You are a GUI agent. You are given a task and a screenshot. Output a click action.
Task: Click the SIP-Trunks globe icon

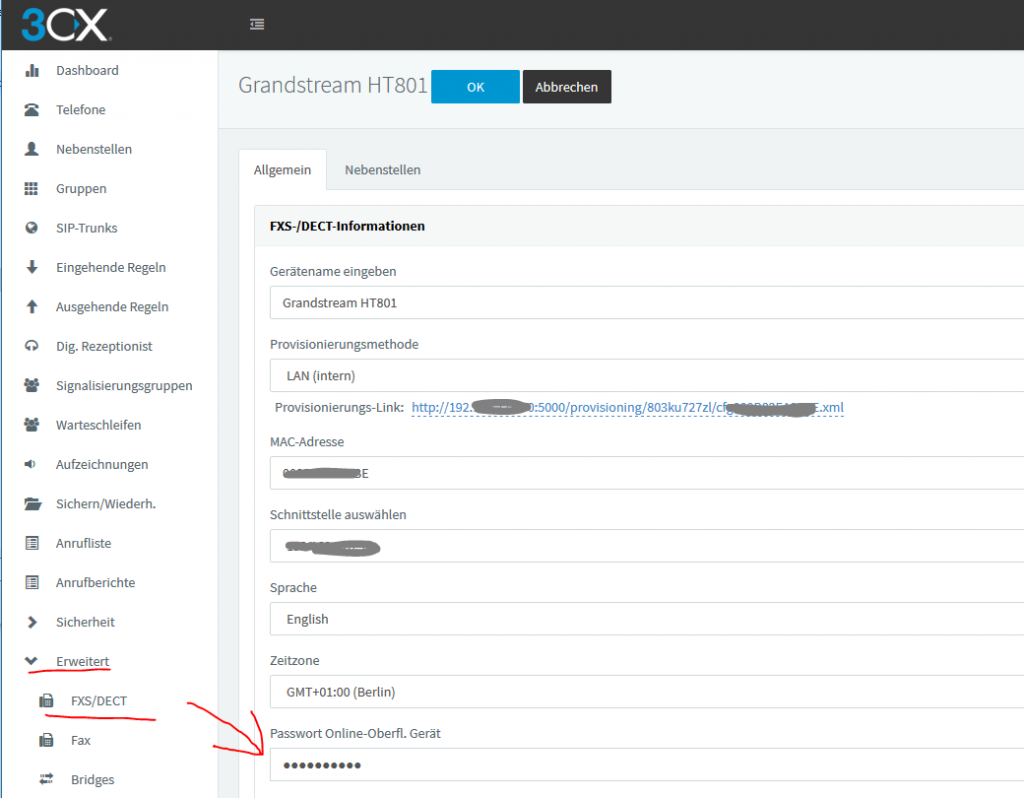pyautogui.click(x=31, y=228)
